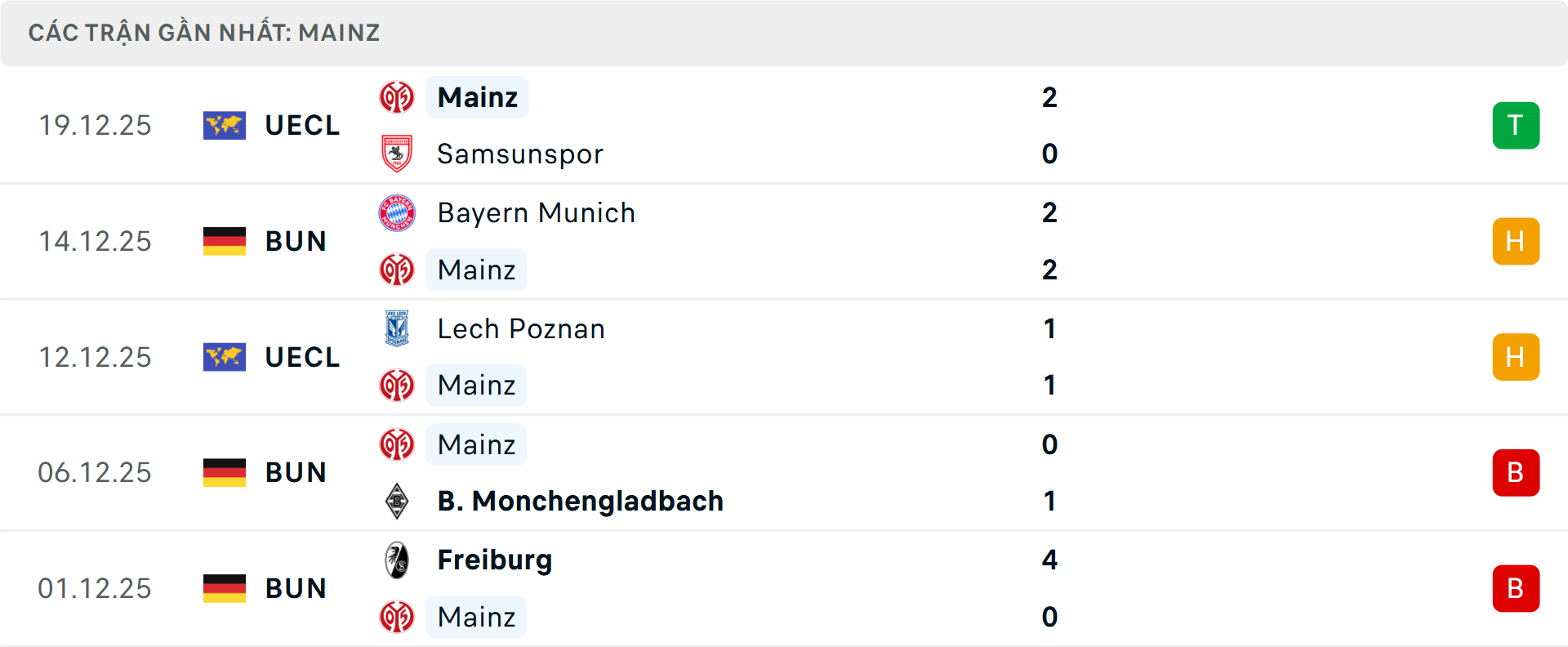Click H badge for Lech Poznan match

point(1516,357)
